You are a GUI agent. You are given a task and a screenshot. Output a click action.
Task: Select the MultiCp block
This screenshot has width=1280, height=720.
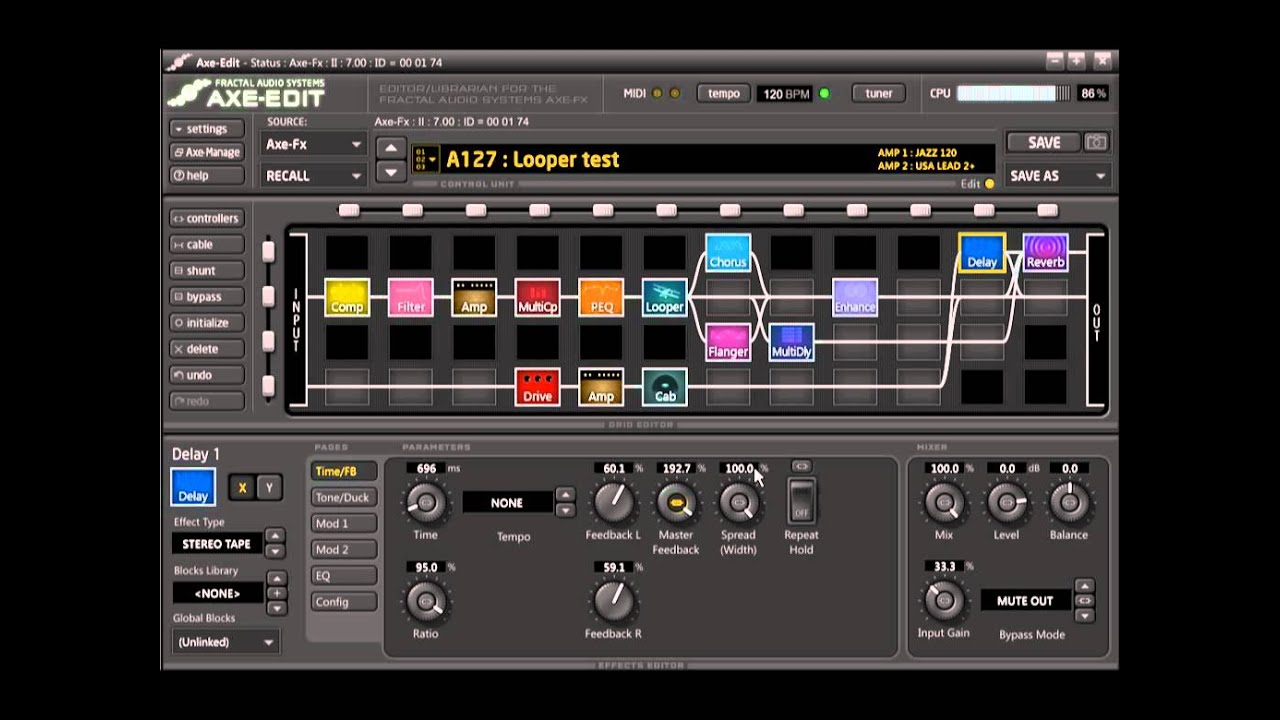[538, 297]
